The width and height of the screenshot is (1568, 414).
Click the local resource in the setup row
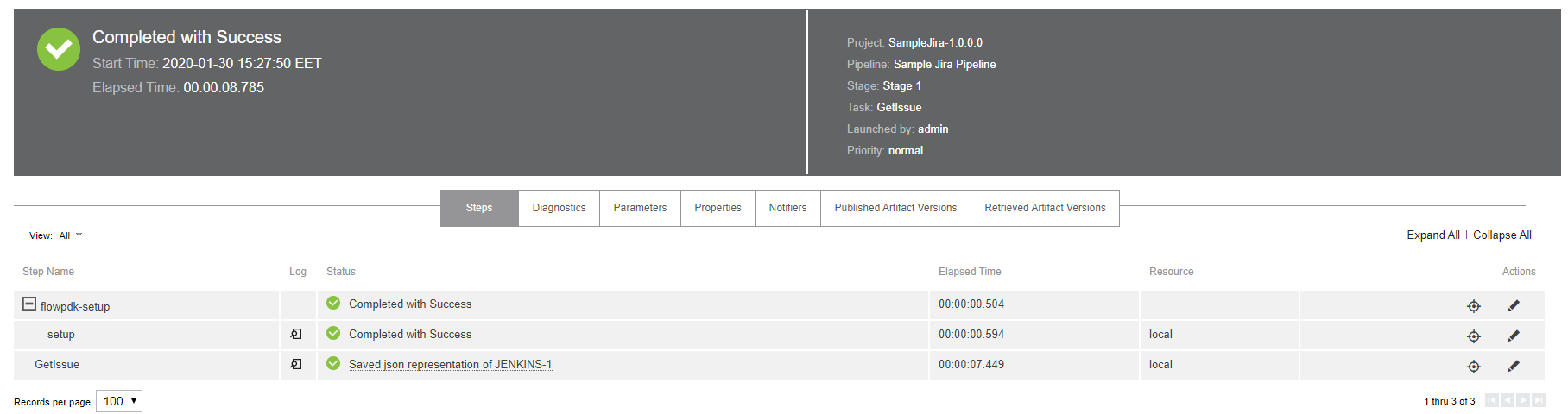coord(1160,334)
